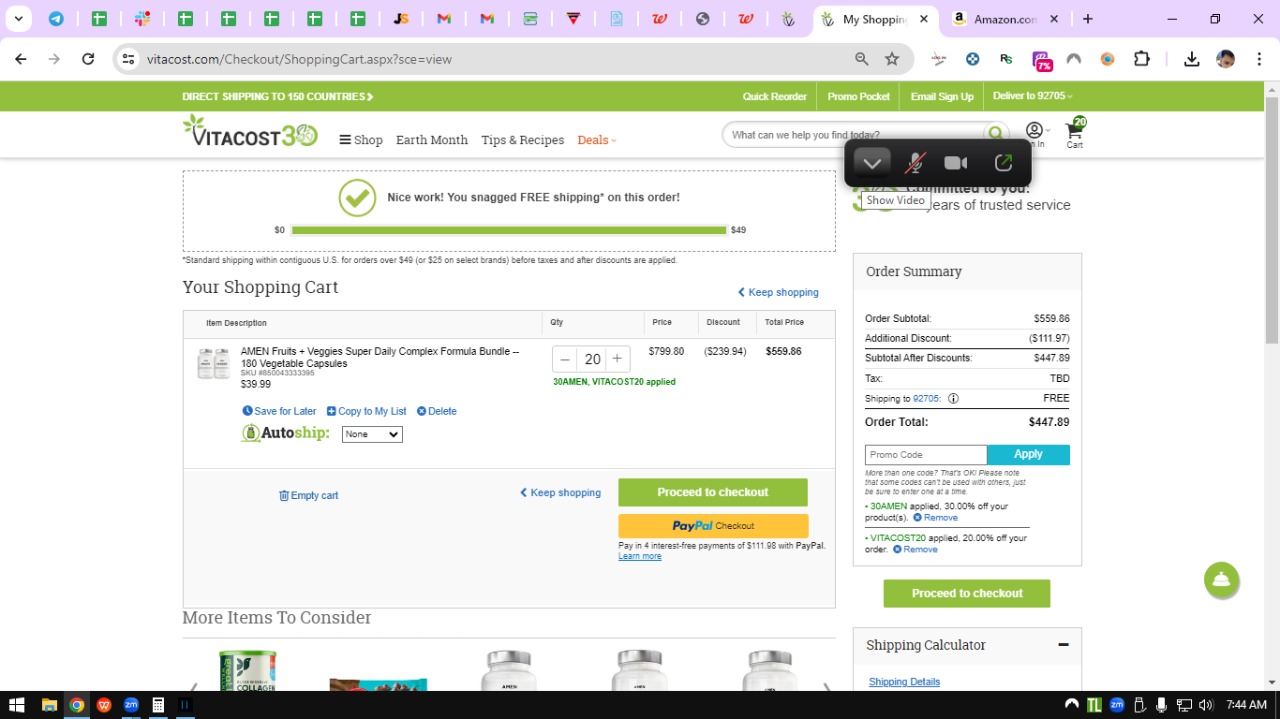
Task: Bookmark this page with star icon
Action: (x=892, y=59)
